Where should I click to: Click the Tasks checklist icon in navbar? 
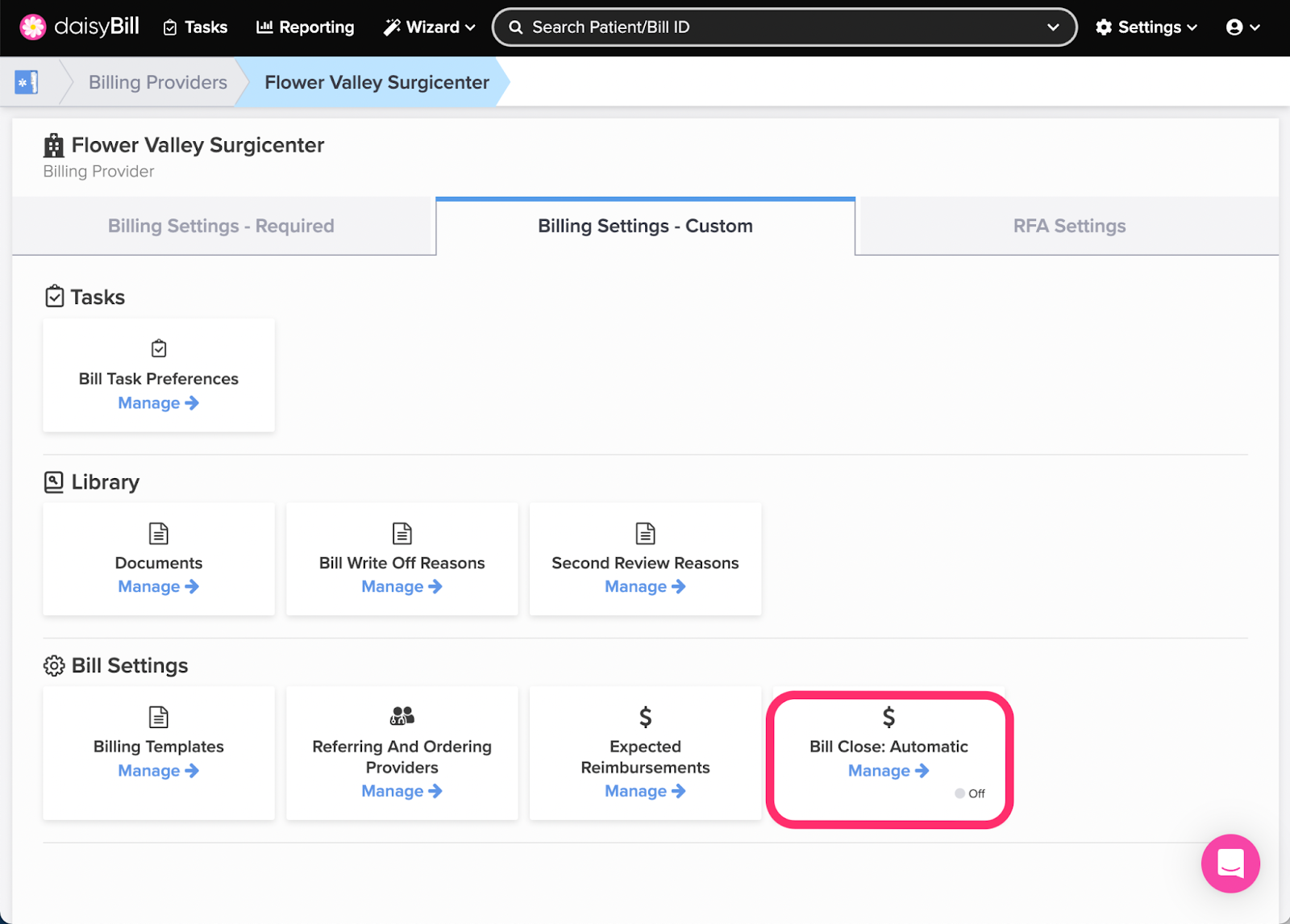(170, 27)
